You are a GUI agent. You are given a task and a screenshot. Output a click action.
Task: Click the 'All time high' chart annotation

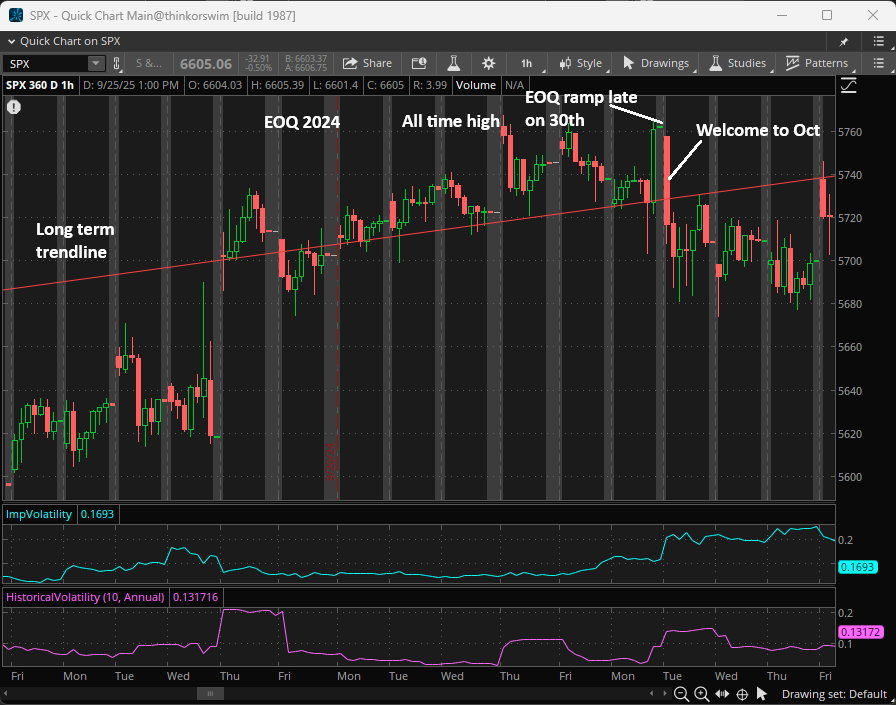tap(451, 121)
